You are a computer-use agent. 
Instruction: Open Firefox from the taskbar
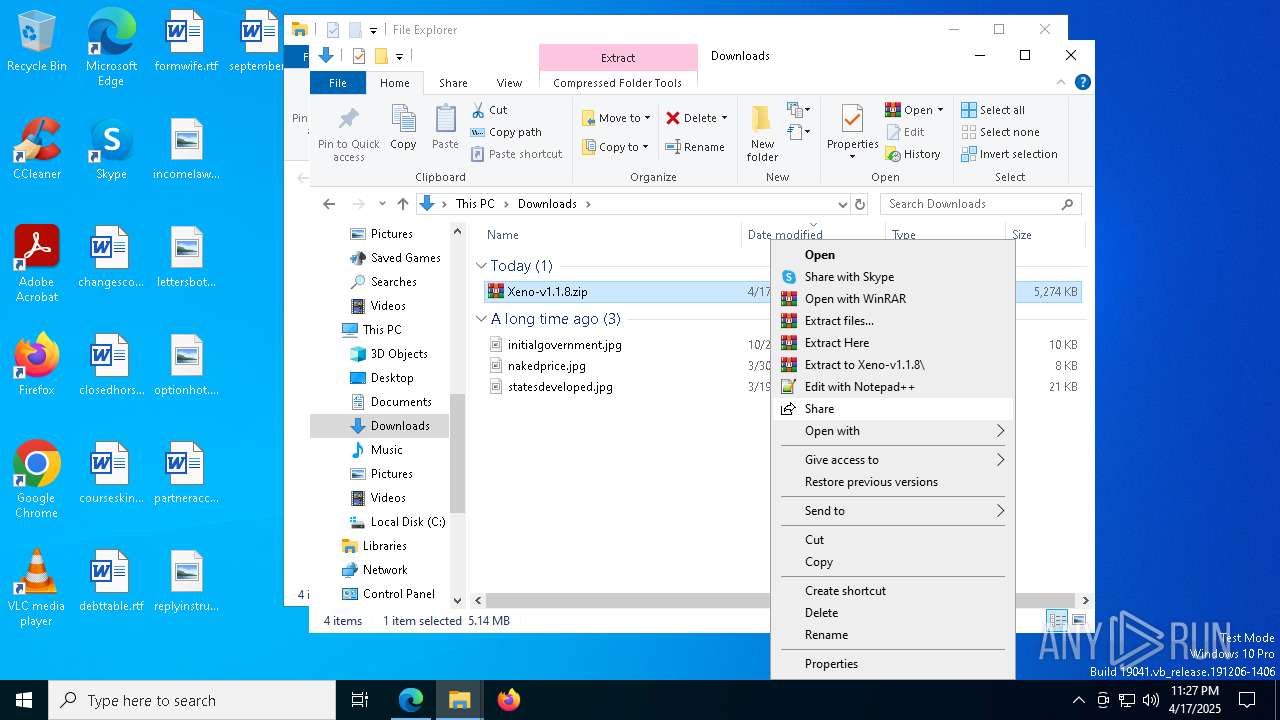(x=508, y=700)
